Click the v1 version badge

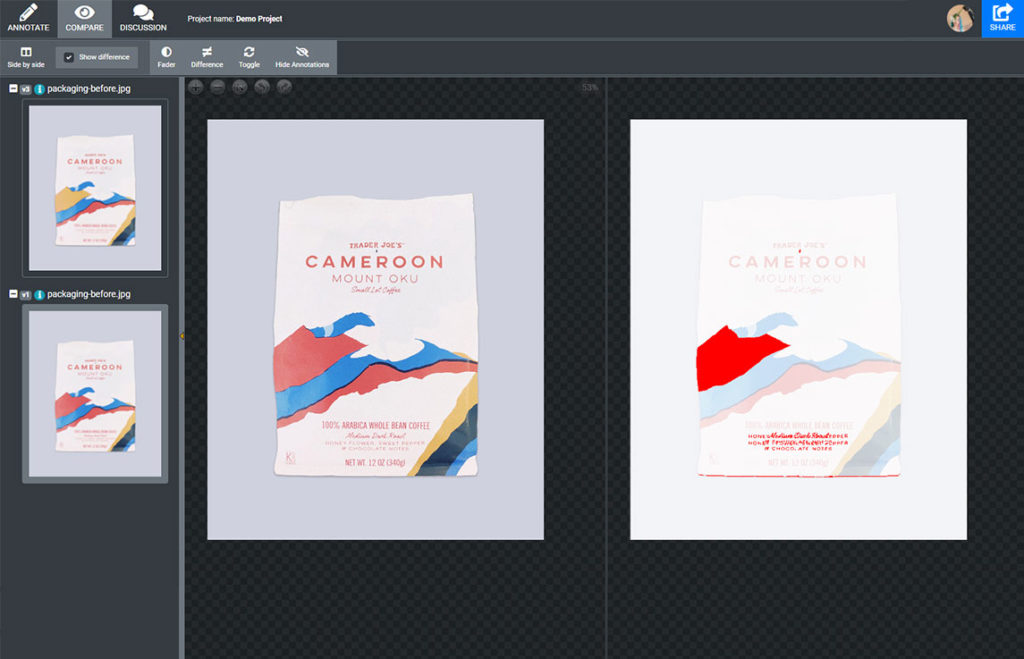(x=25, y=295)
